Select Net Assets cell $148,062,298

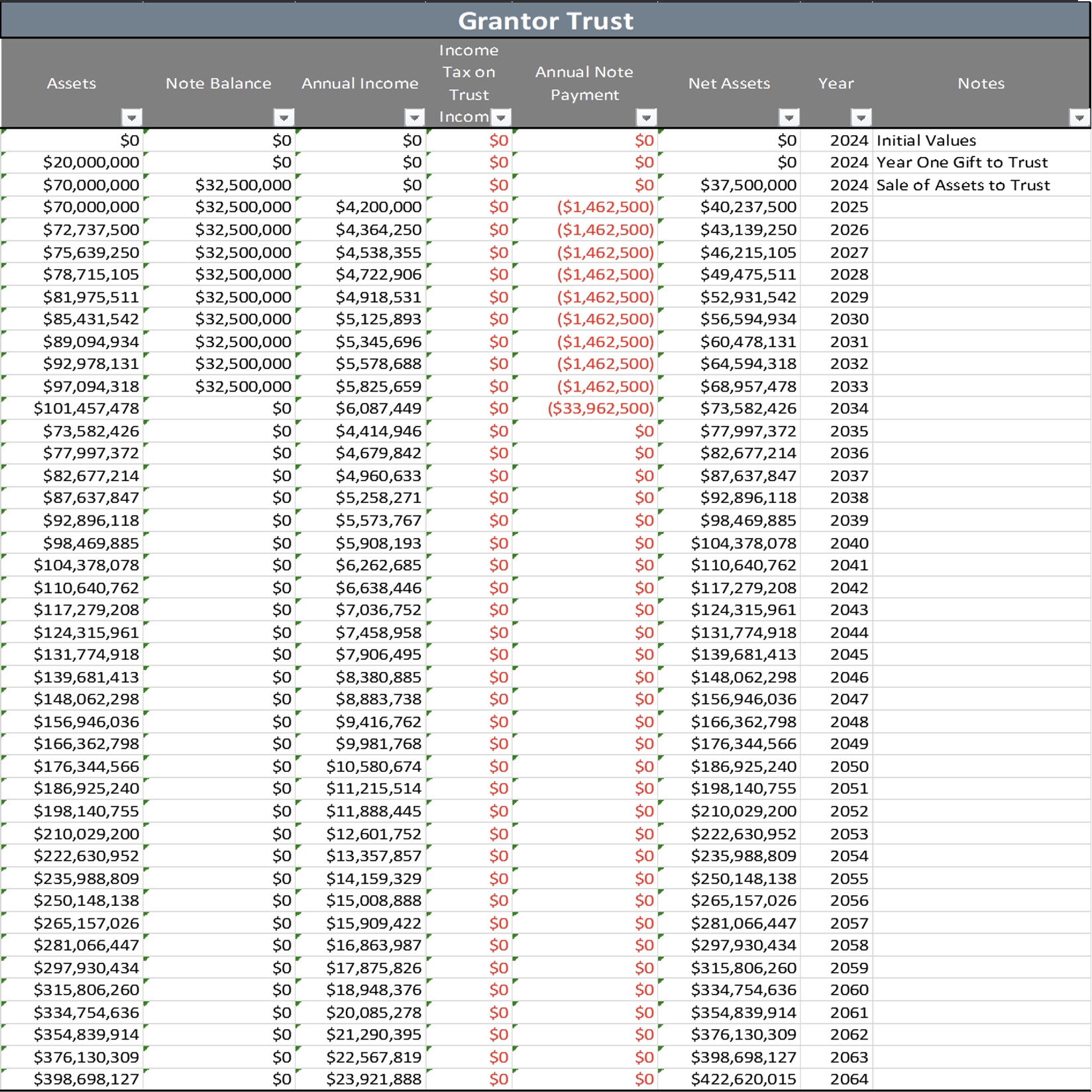pos(729,677)
